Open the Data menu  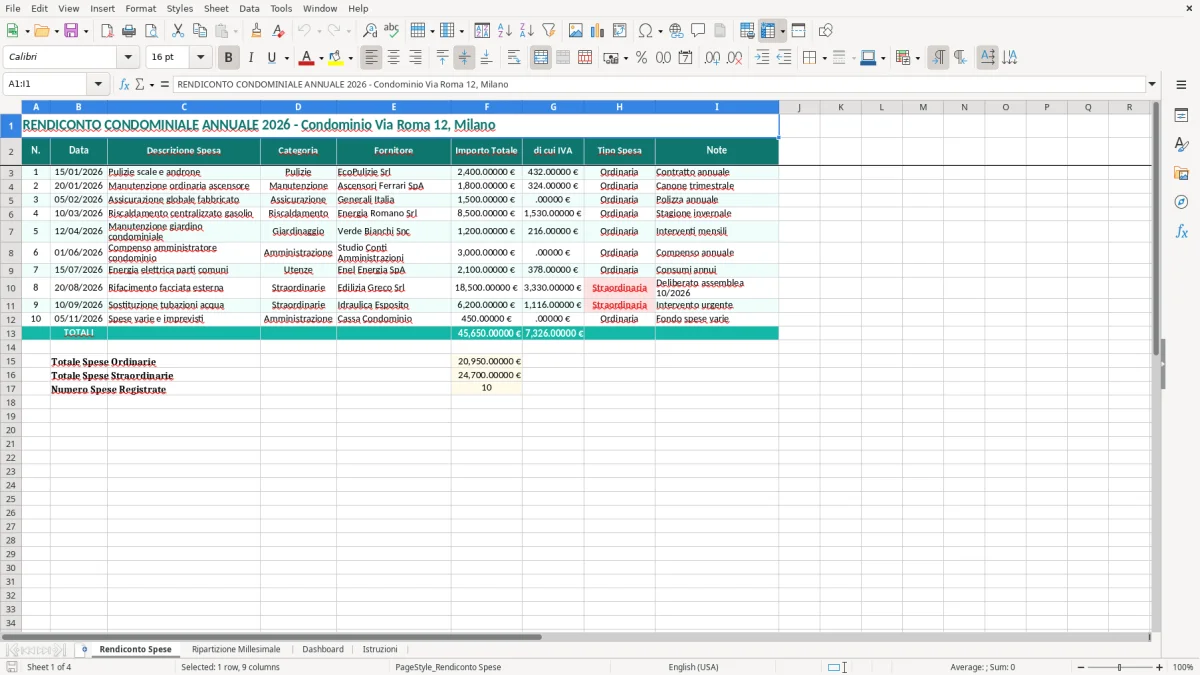pos(249,8)
